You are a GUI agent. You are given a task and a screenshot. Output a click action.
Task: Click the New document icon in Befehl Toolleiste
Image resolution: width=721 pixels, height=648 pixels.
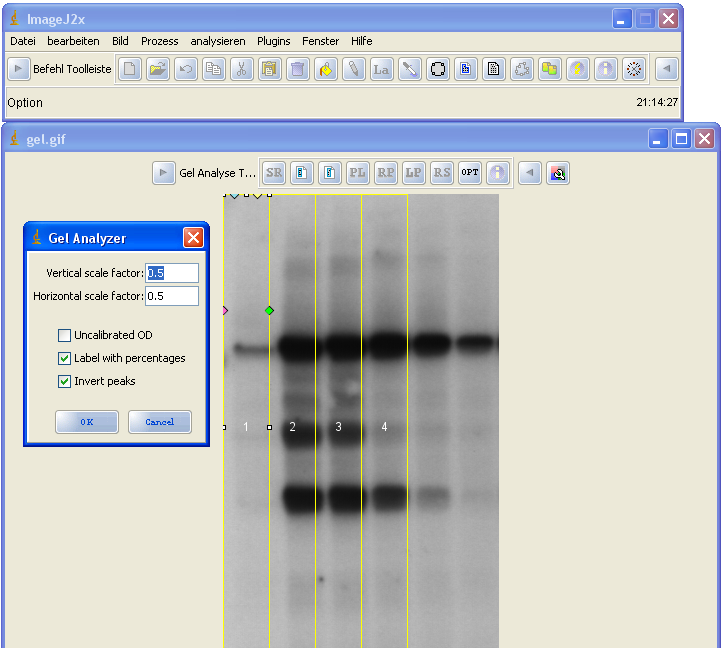[x=130, y=69]
